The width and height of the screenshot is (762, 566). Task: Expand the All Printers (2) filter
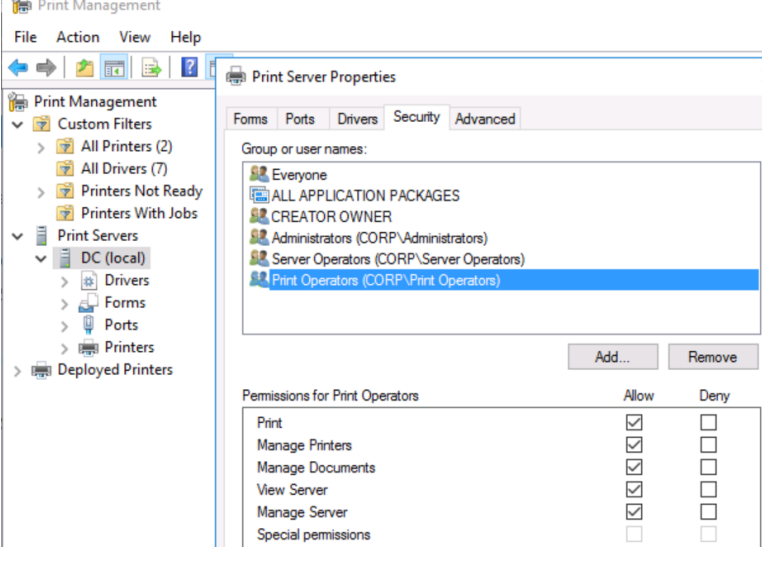coord(41,147)
